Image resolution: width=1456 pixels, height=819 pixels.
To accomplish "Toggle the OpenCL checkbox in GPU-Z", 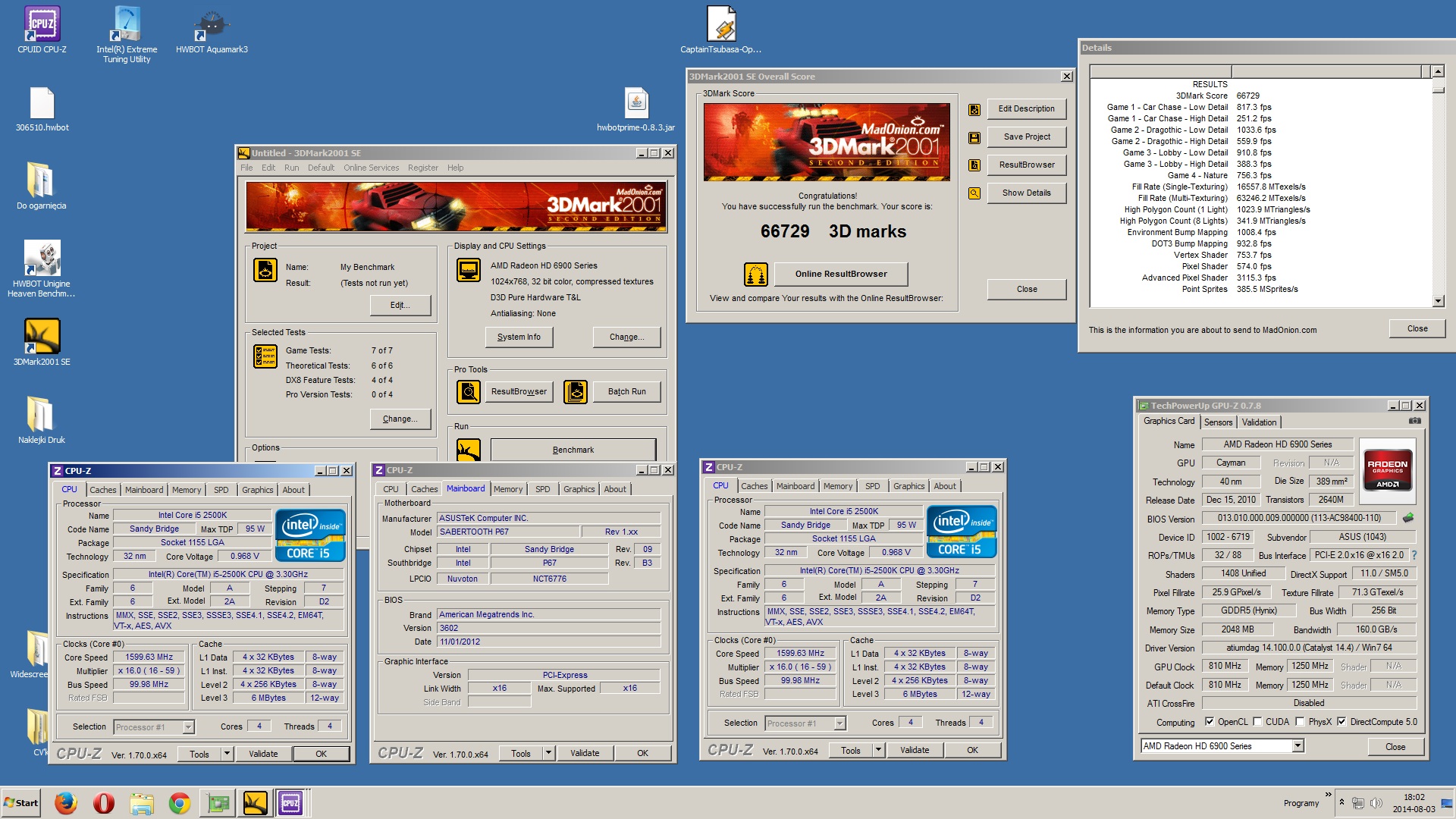I will (x=1210, y=722).
